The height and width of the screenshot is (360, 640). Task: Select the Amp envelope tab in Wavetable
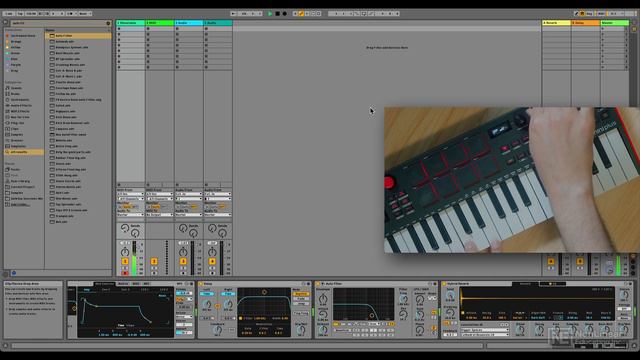[x=87, y=289]
